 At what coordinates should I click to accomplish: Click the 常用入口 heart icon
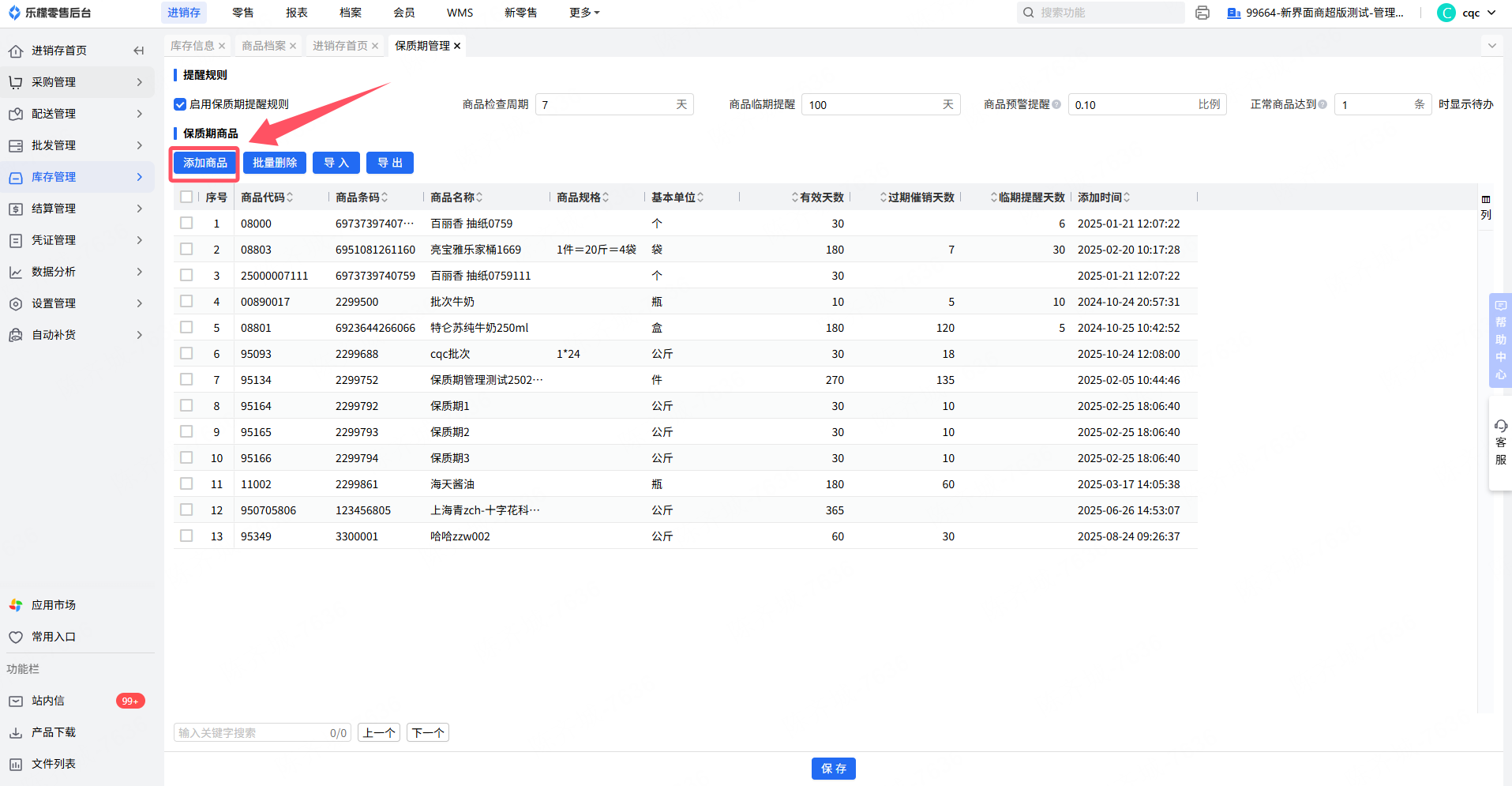coord(16,637)
